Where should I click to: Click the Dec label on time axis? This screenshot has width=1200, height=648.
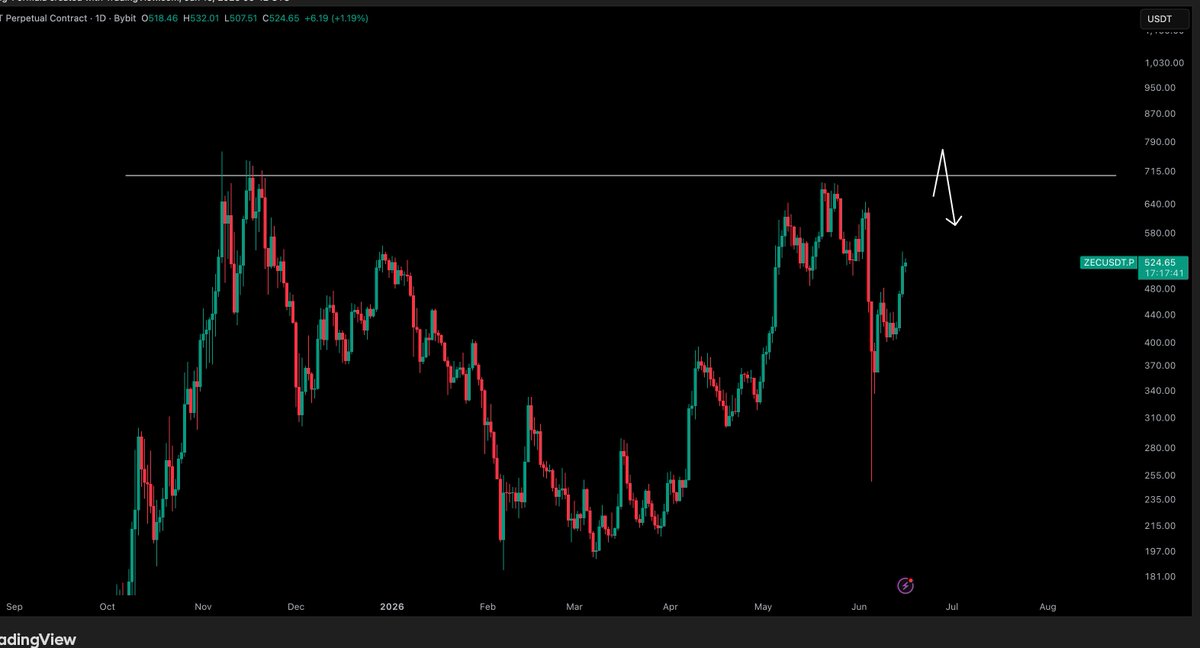296,606
